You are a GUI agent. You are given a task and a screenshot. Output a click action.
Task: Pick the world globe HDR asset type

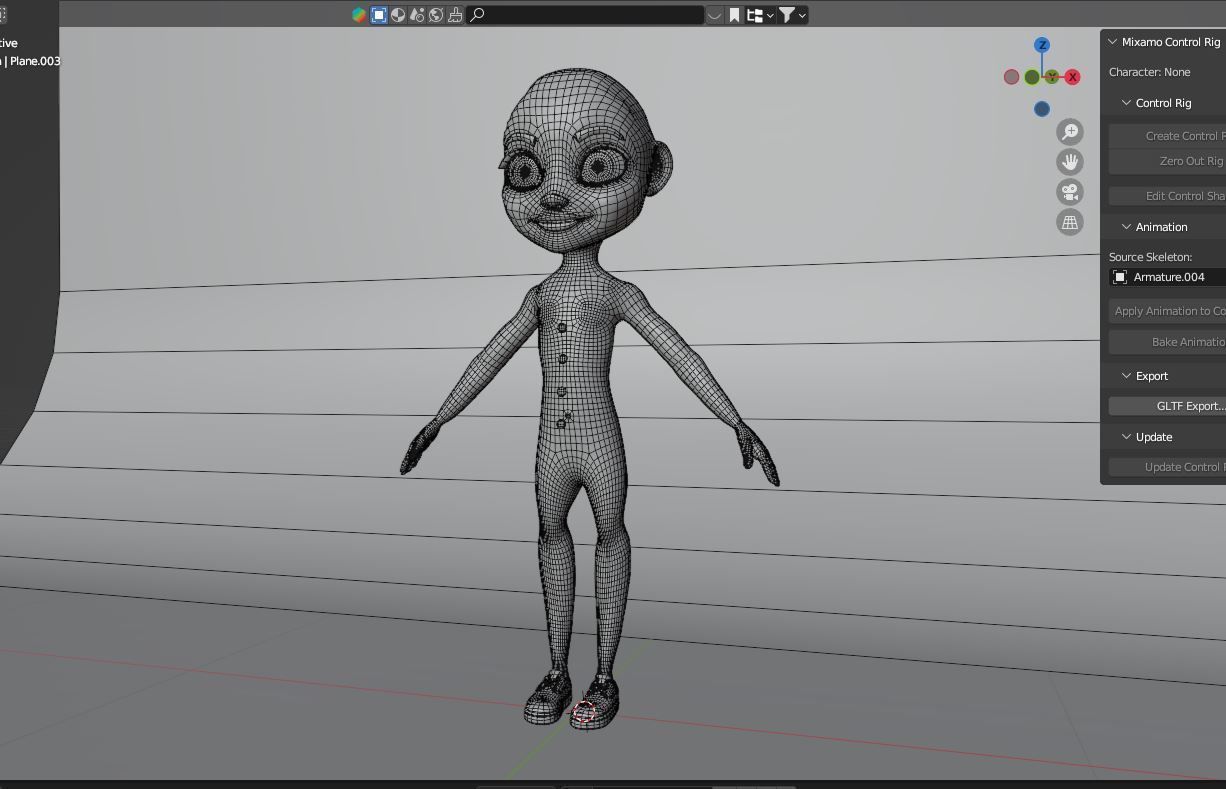click(x=436, y=15)
